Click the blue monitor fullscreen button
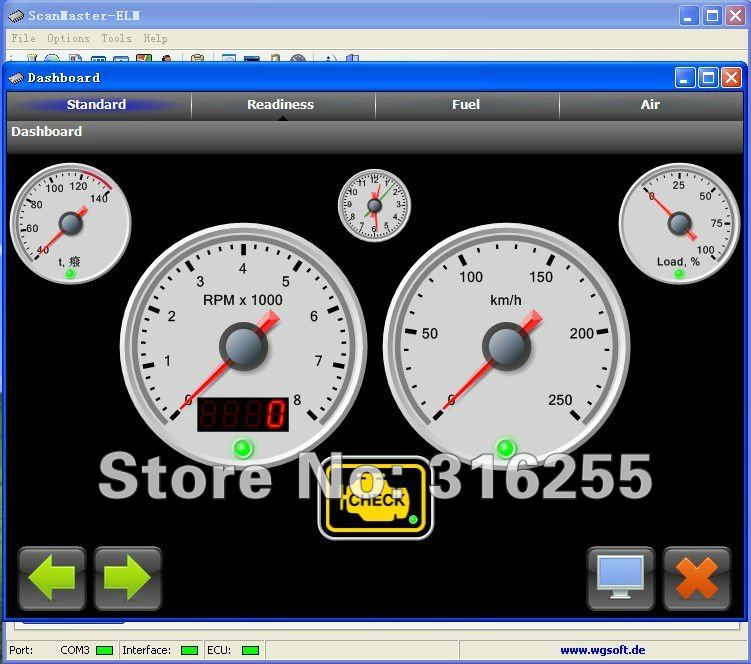The width and height of the screenshot is (751, 664). tap(621, 578)
